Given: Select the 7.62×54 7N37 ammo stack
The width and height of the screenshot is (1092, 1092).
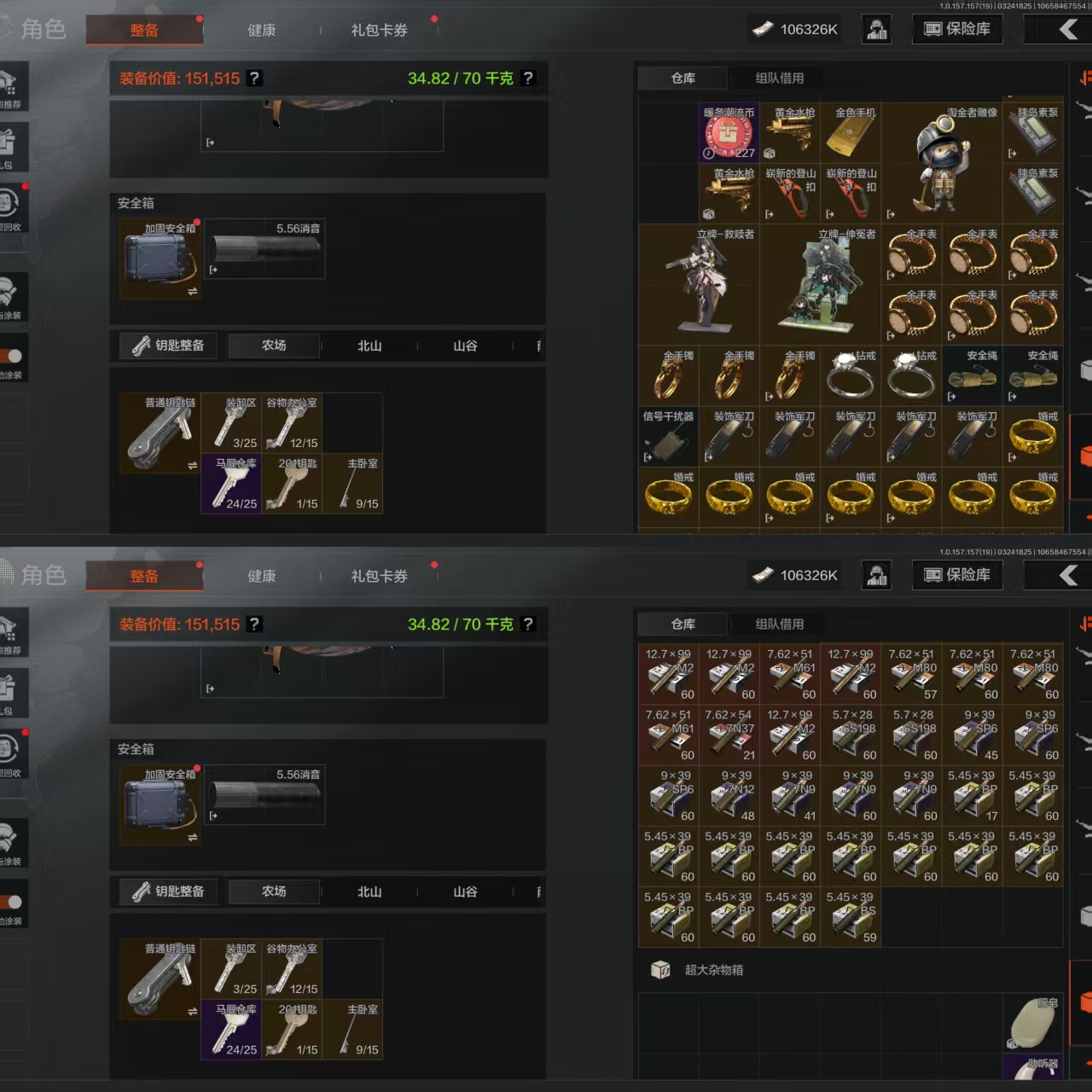Looking at the screenshot, I should tap(729, 734).
